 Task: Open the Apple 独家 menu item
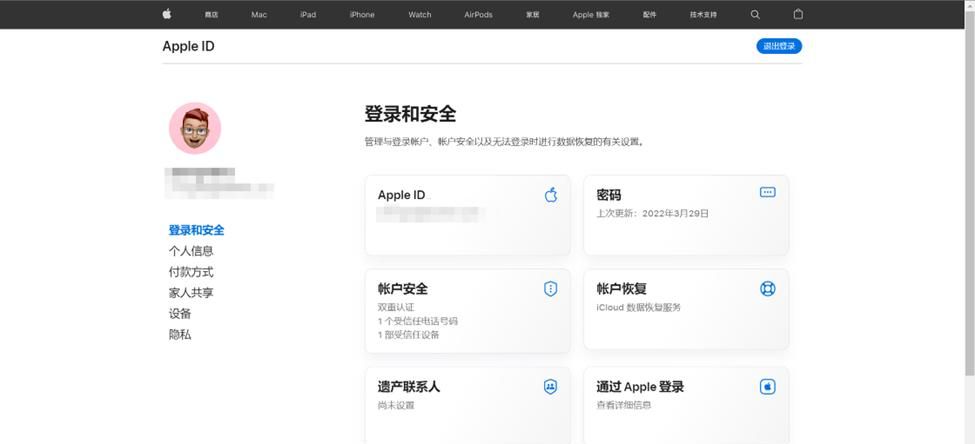(x=591, y=15)
